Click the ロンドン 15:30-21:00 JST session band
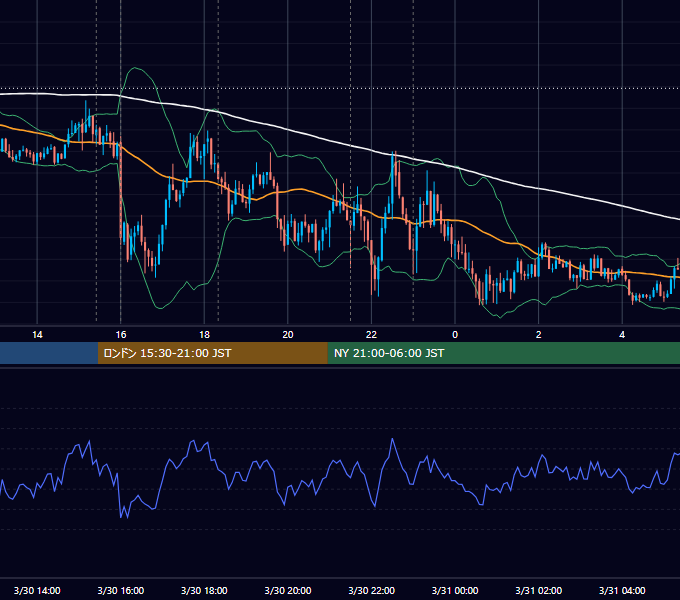The image size is (680, 600). click(x=212, y=353)
